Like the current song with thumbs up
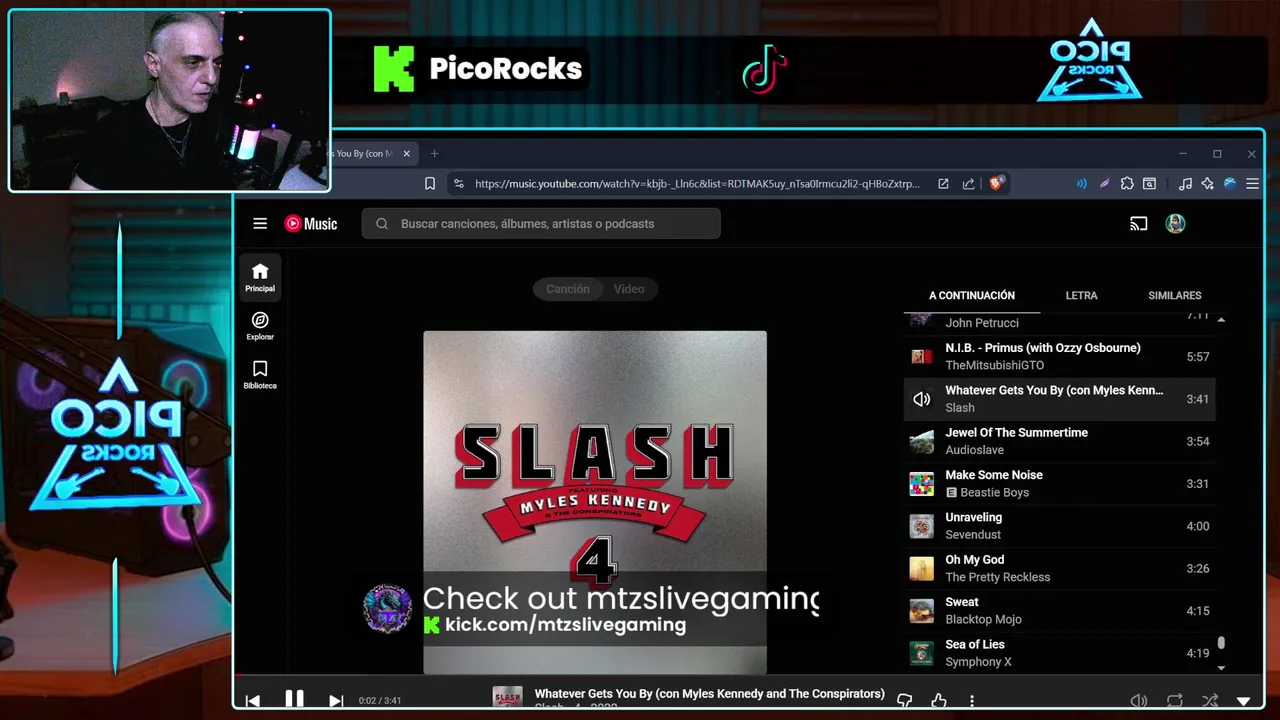 tap(938, 701)
